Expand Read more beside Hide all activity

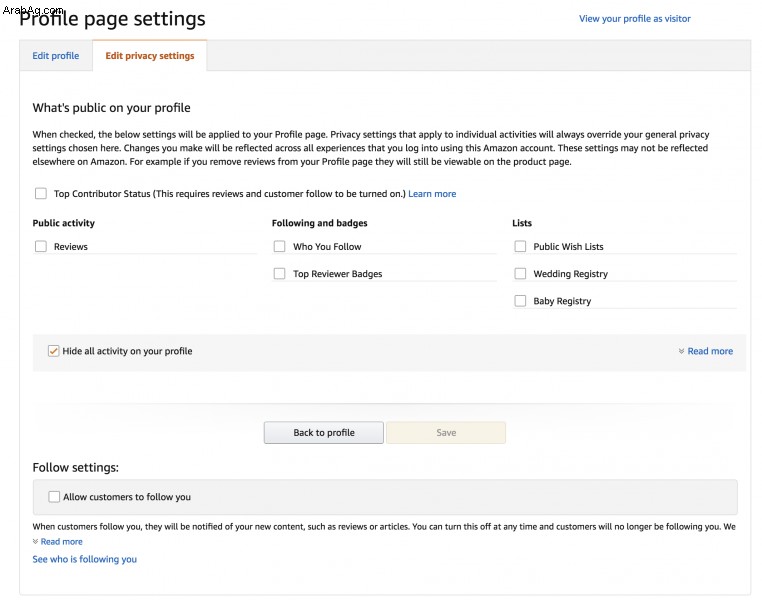pos(710,351)
